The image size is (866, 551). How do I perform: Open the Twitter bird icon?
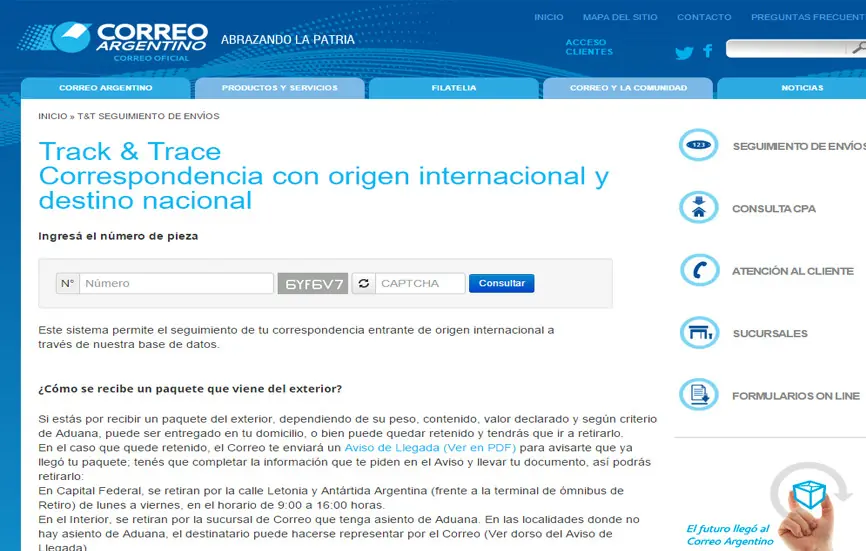(x=684, y=52)
